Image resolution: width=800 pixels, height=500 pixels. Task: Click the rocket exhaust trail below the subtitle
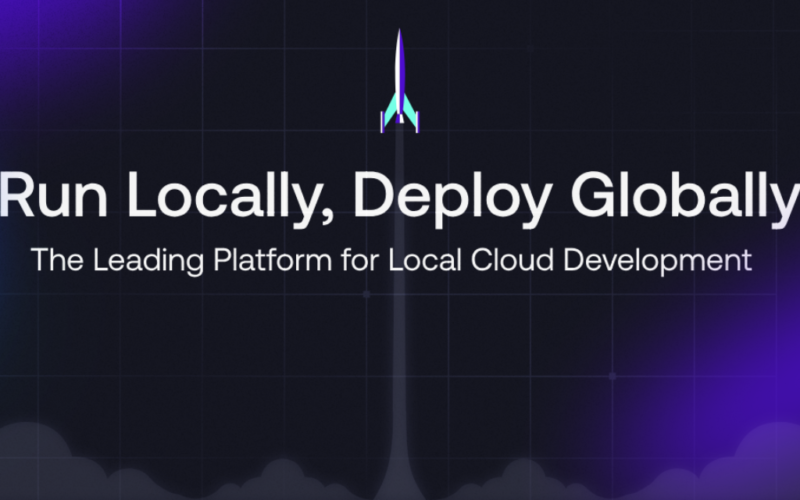point(399,380)
